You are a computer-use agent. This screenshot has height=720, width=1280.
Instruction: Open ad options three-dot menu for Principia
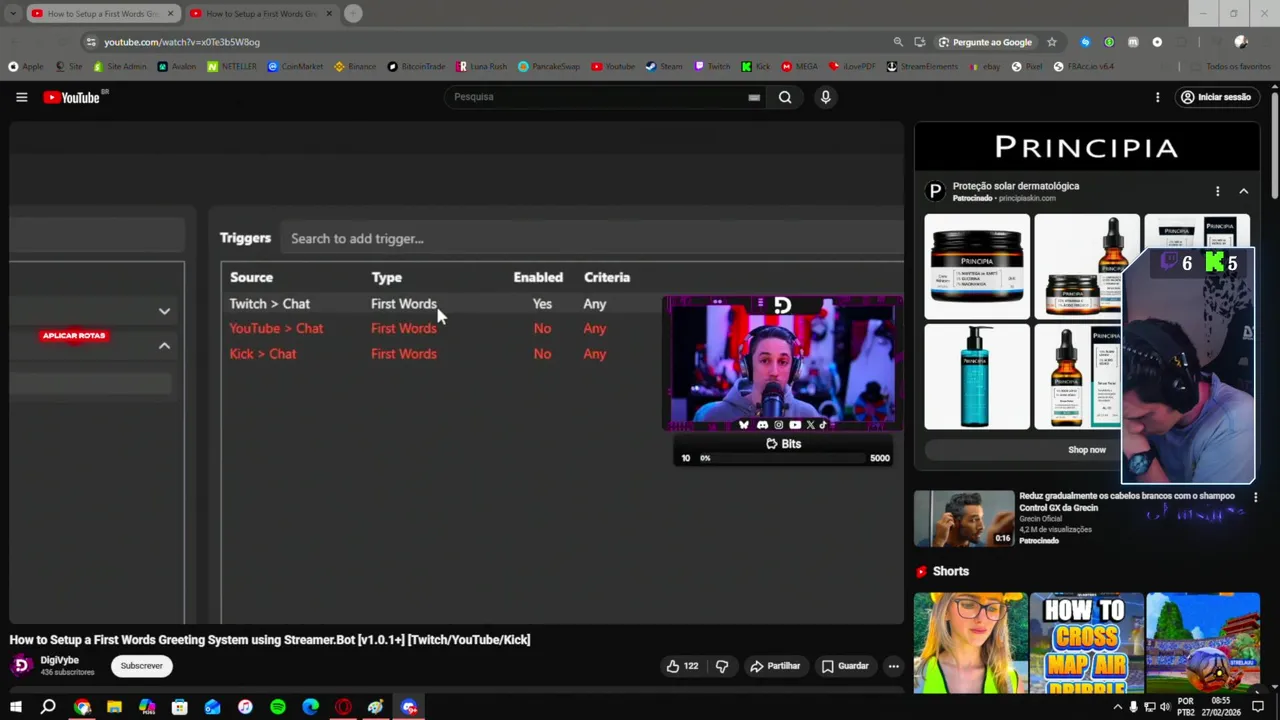point(1217,191)
